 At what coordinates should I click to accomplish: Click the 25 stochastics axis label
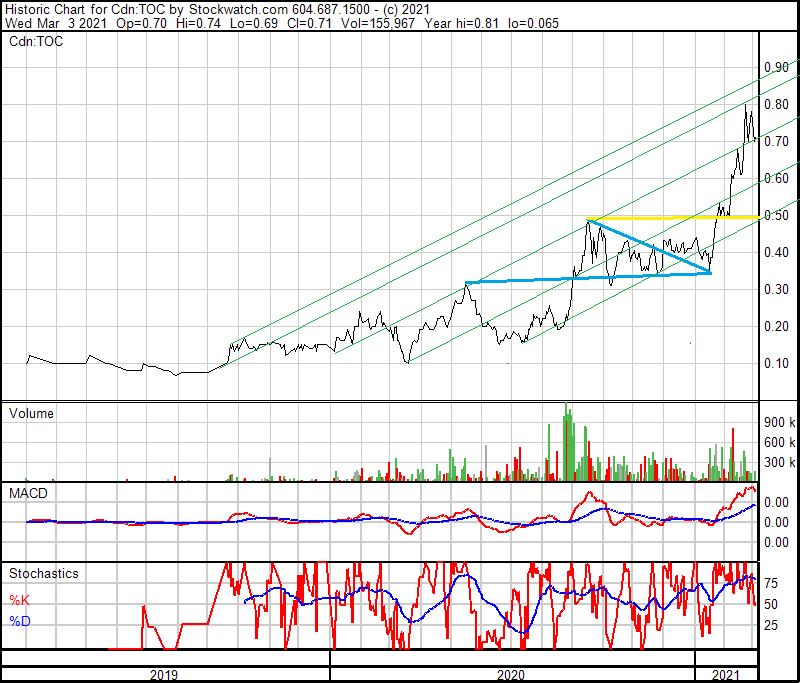770,625
